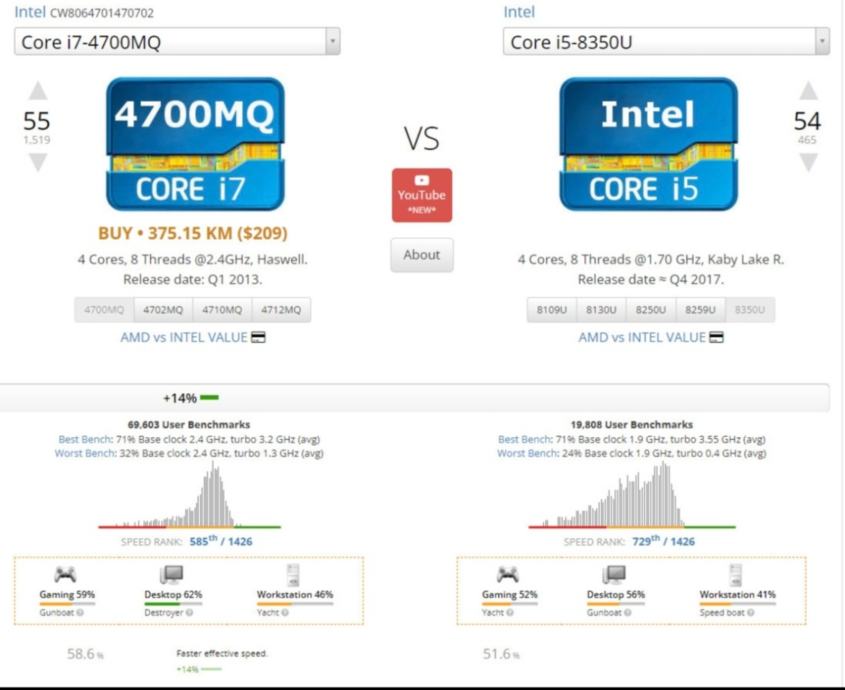The image size is (845, 690).
Task: Open the Core i5-8350U dropdown
Action: pos(666,42)
